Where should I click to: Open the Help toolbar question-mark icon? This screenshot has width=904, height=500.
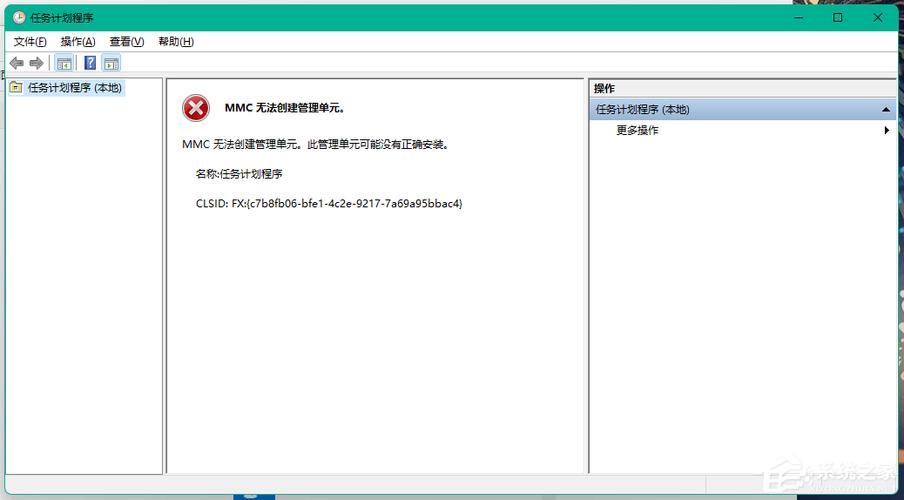pyautogui.click(x=90, y=63)
